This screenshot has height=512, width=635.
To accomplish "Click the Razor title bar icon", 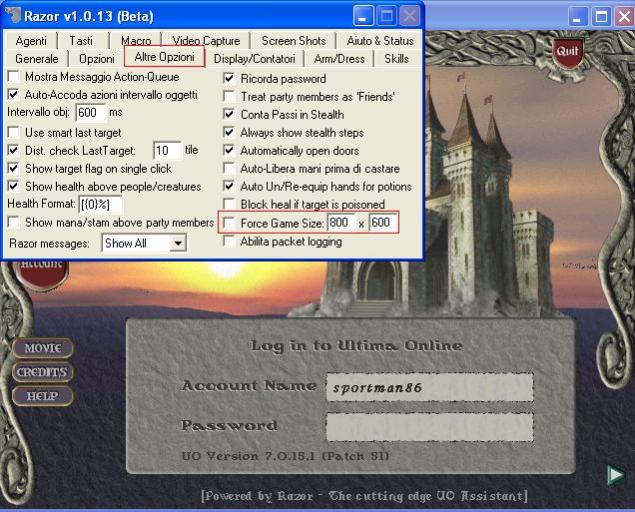I will [x=12, y=16].
